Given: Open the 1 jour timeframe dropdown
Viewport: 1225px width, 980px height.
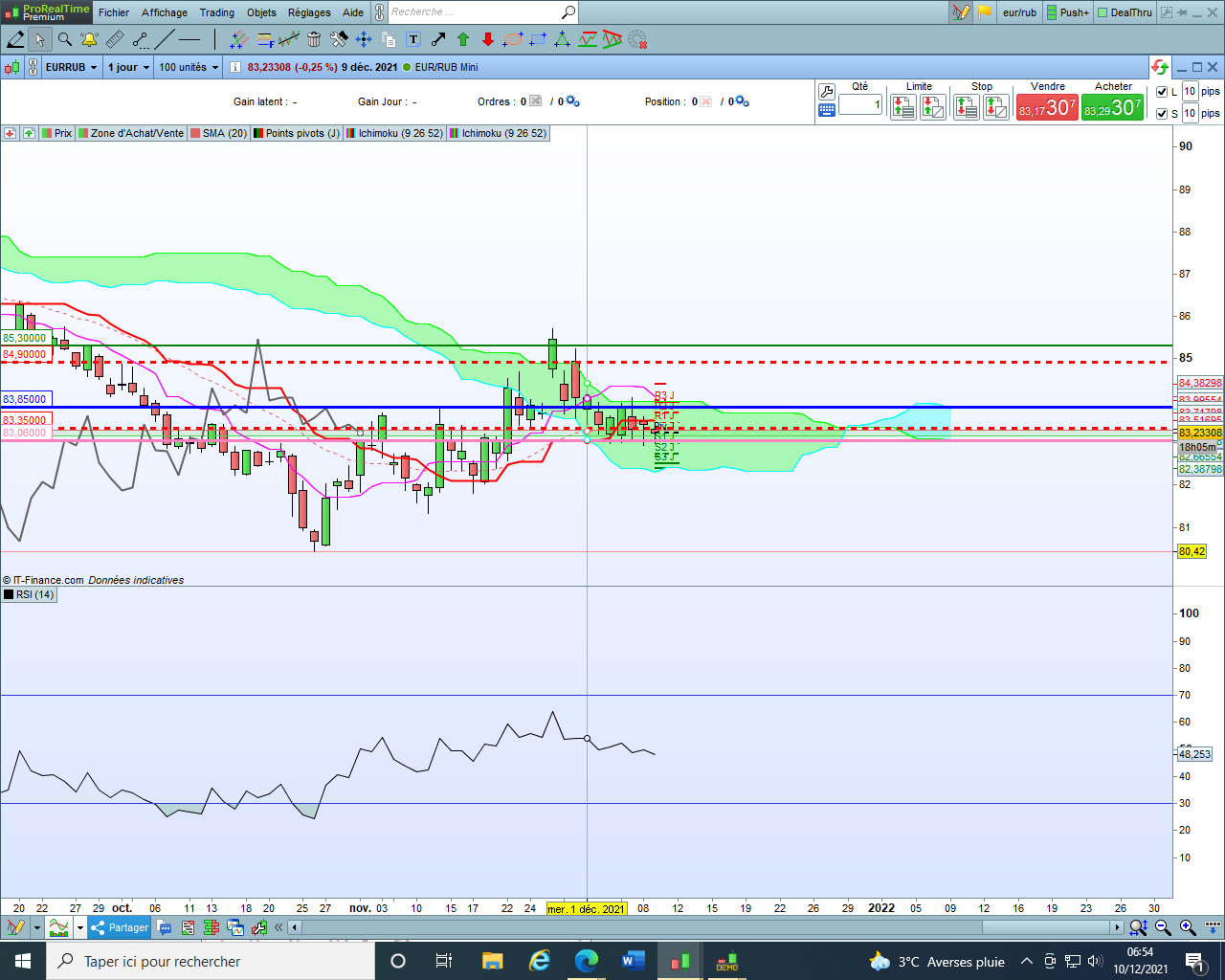Looking at the screenshot, I should pos(128,67).
